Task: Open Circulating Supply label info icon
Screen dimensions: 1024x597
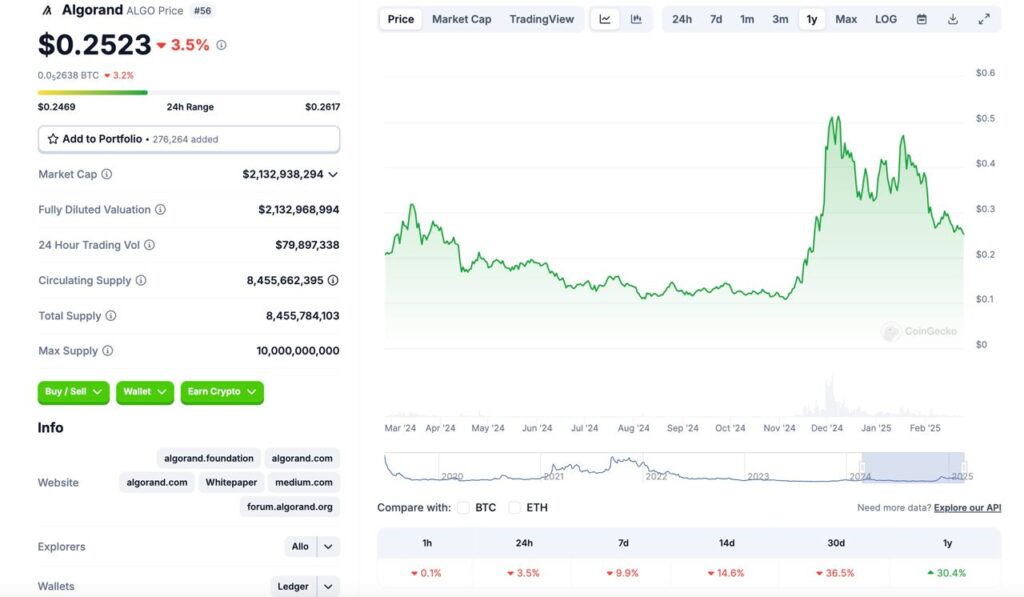Action: (x=141, y=280)
